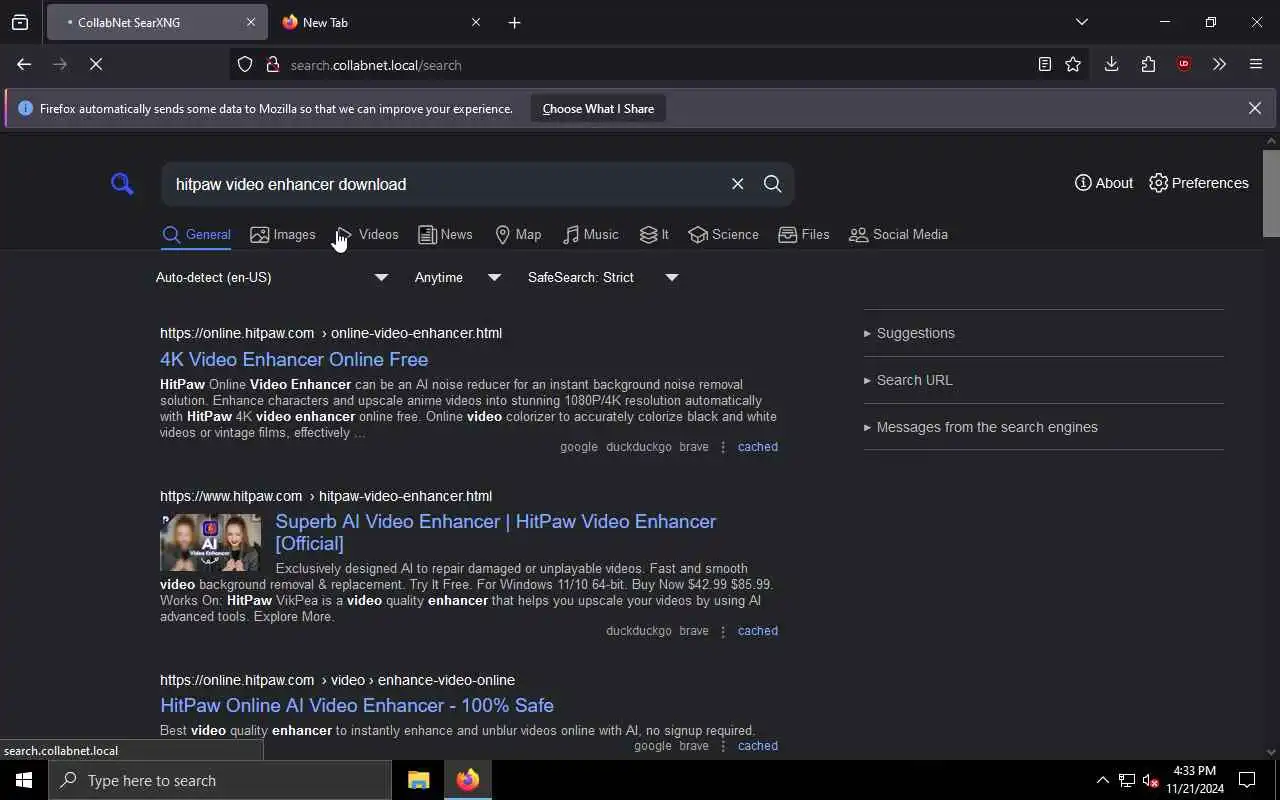This screenshot has width=1280, height=800.
Task: Open File Explorer from the taskbar
Action: click(x=418, y=780)
